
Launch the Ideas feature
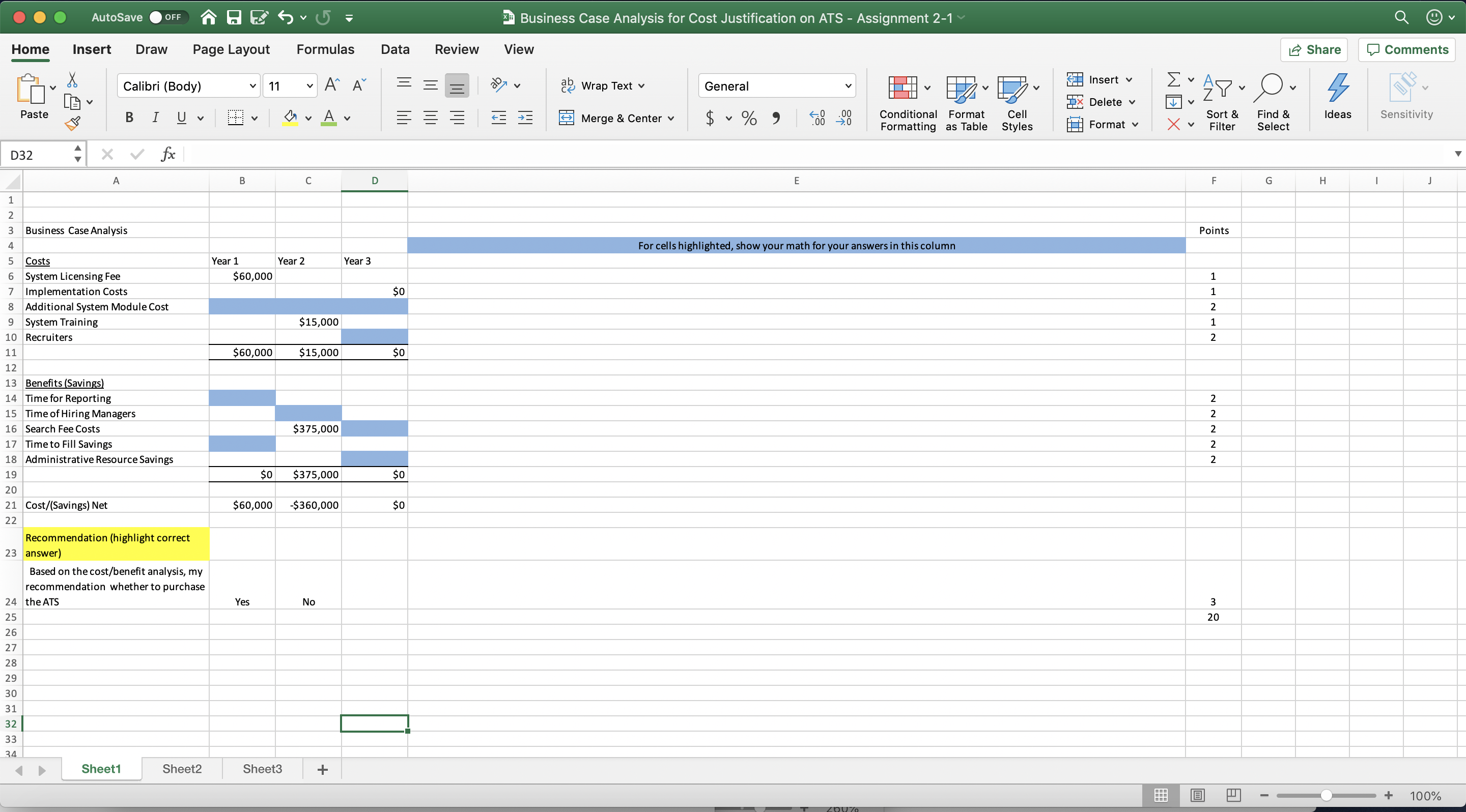1337,97
